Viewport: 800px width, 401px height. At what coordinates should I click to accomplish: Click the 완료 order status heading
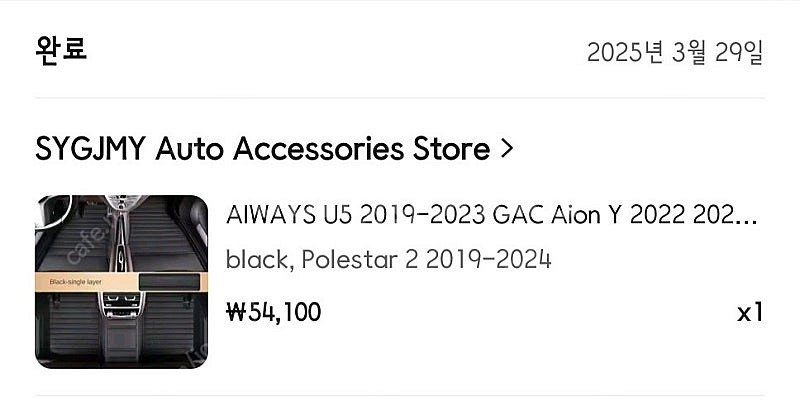coord(61,49)
